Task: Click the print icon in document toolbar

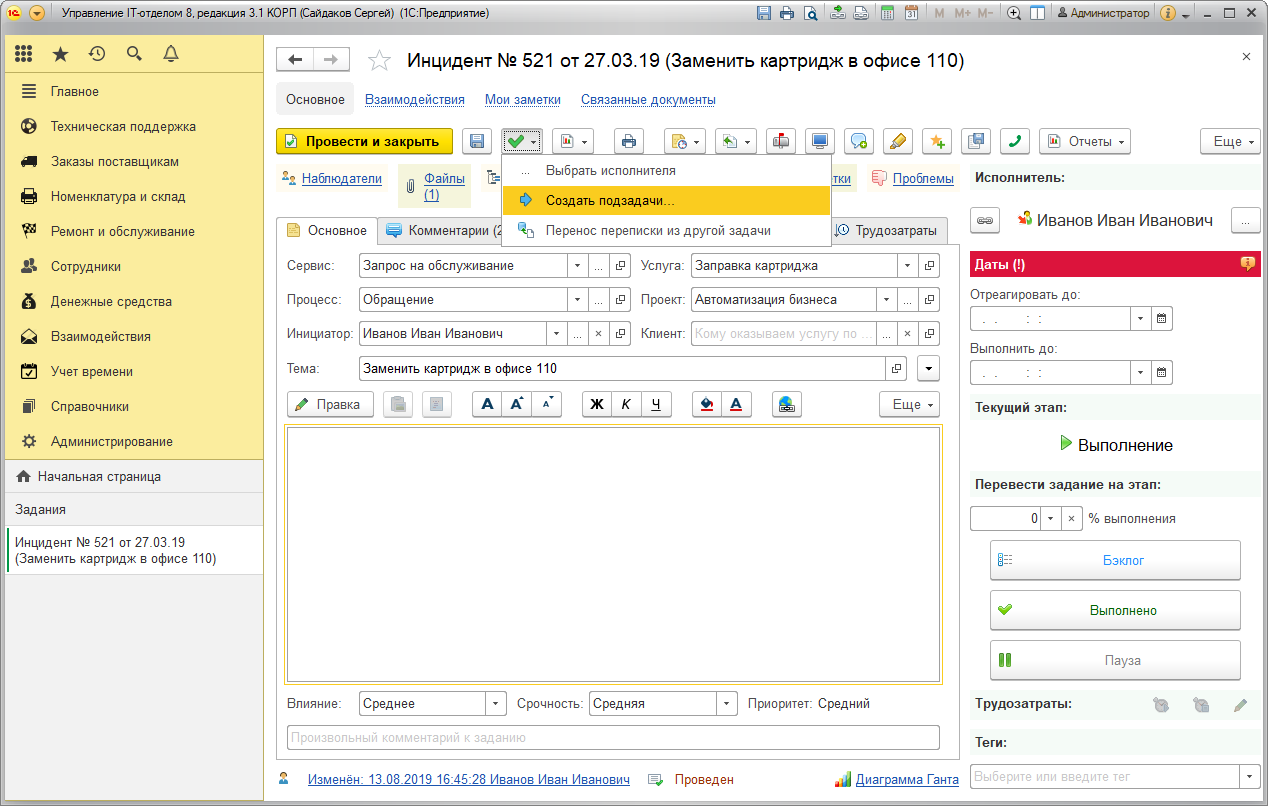Action: [628, 142]
